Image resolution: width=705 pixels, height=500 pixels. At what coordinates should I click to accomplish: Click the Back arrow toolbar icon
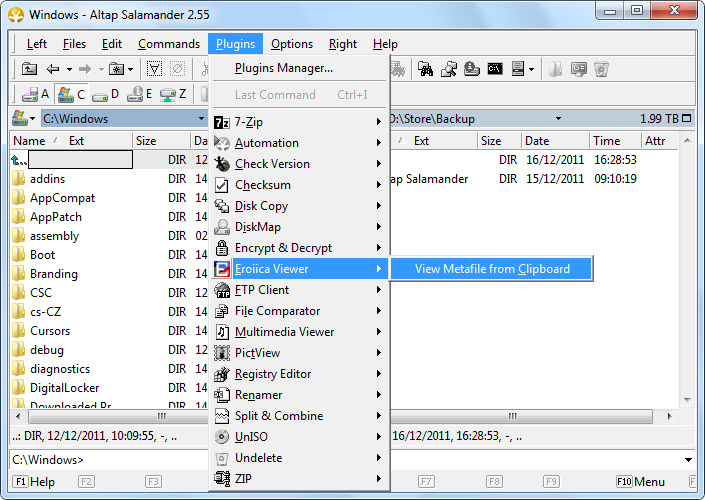(53, 69)
